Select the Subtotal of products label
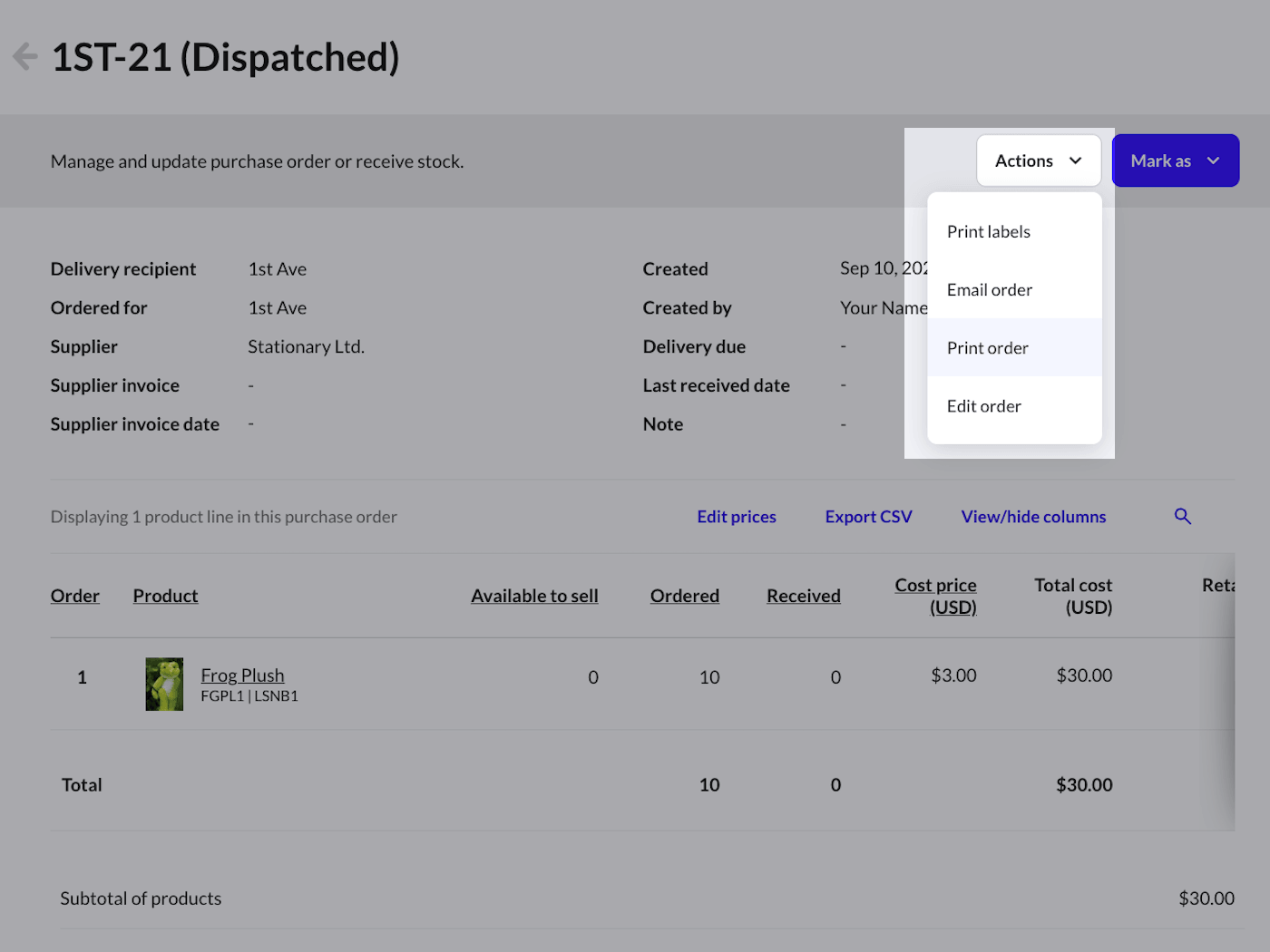Image resolution: width=1270 pixels, height=952 pixels. 141,898
